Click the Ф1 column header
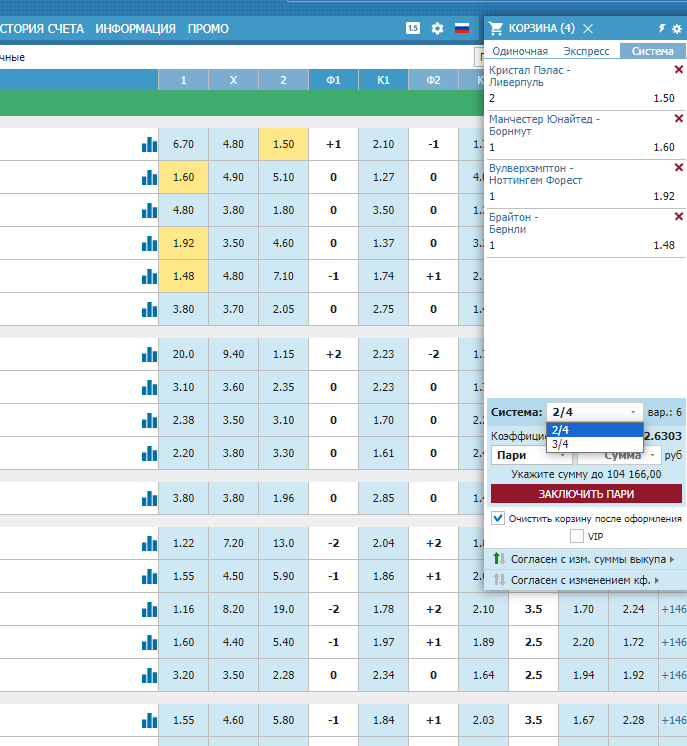Image resolution: width=687 pixels, height=746 pixels. point(334,80)
